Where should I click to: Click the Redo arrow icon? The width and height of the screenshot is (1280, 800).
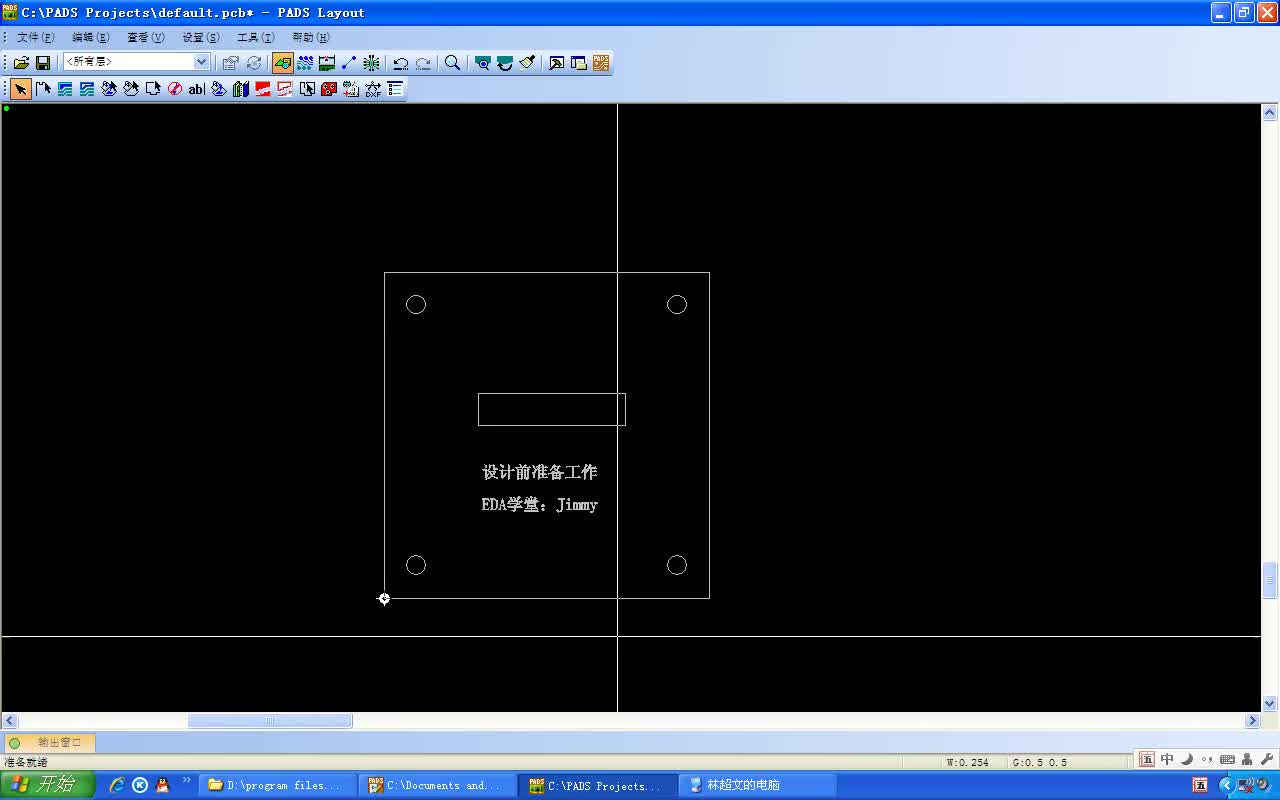click(423, 62)
